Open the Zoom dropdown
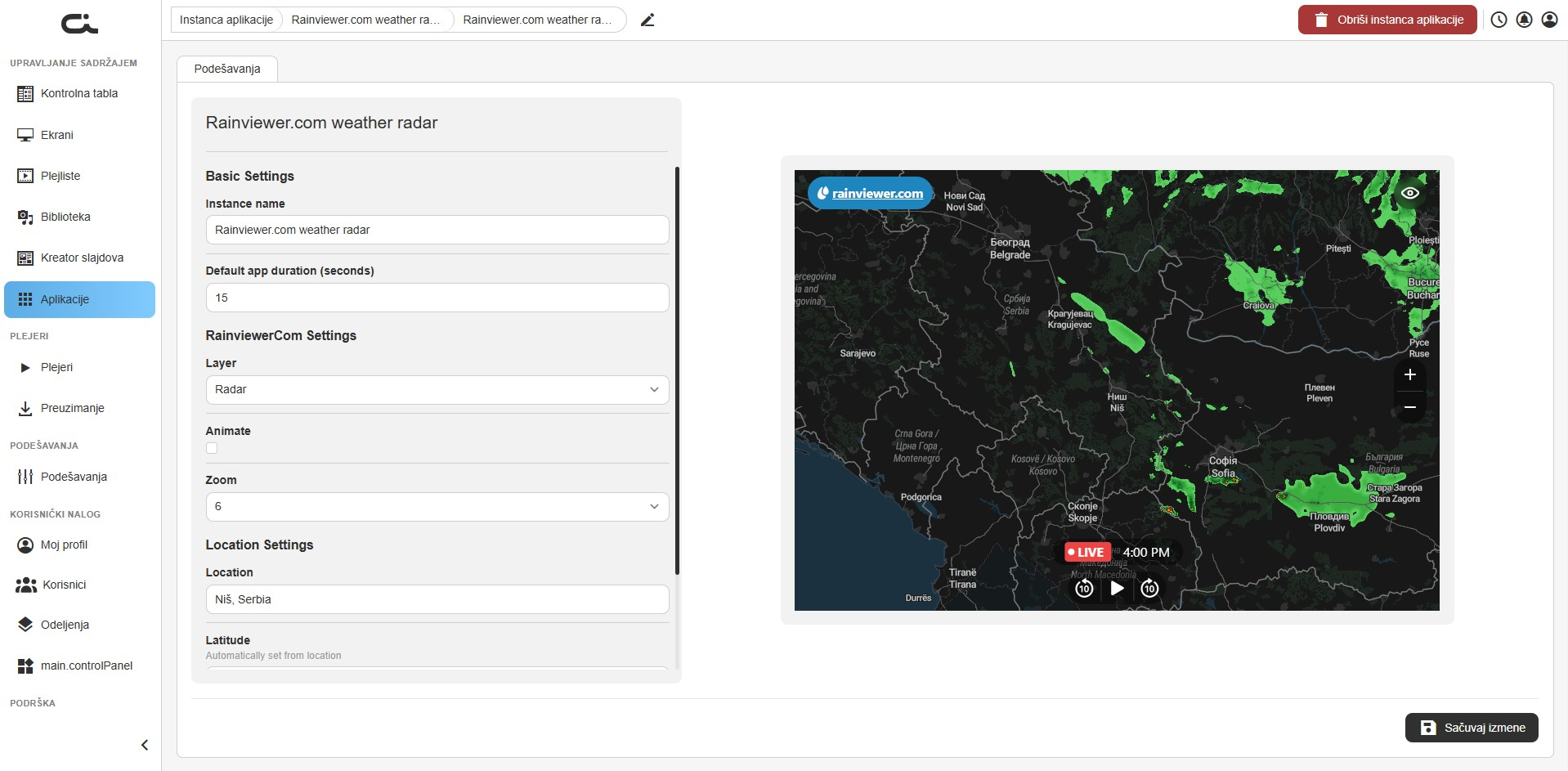 [437, 506]
